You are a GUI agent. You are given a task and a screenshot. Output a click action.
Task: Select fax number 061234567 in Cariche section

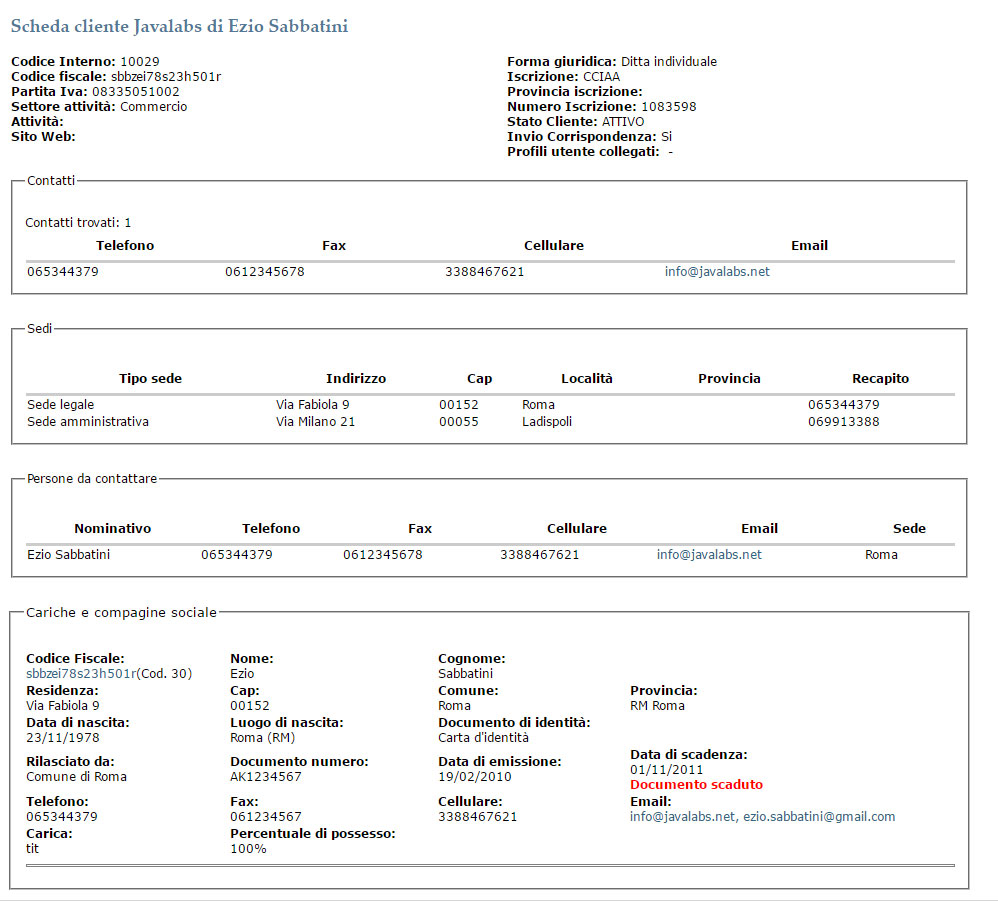[x=265, y=817]
